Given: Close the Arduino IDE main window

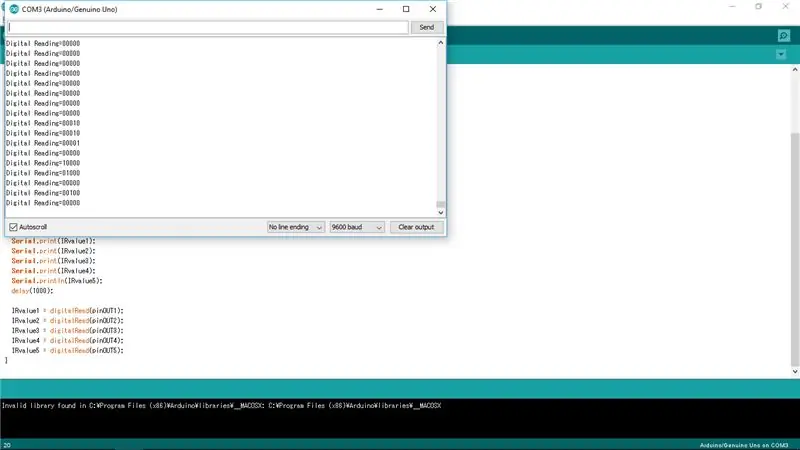Looking at the screenshot, I should 785,6.
